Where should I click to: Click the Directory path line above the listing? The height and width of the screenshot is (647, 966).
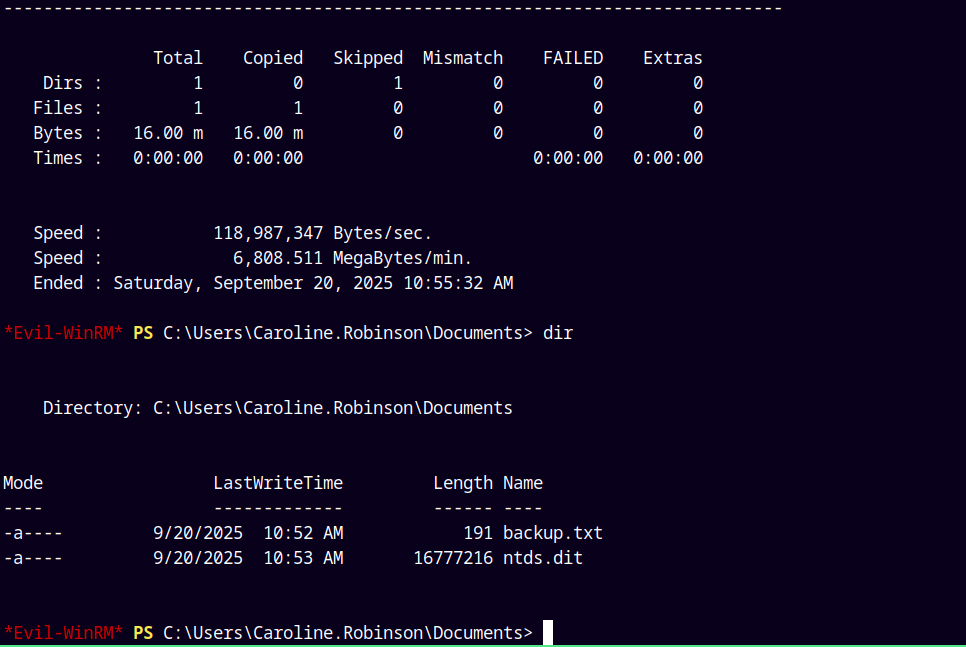pyautogui.click(x=277, y=408)
